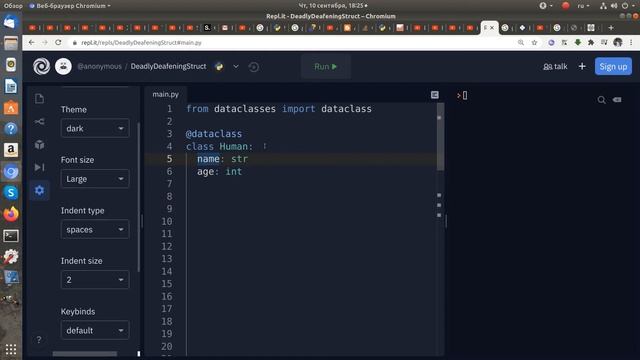Click the anonymous user avatar
This screenshot has height=360, width=640.
coord(63,66)
